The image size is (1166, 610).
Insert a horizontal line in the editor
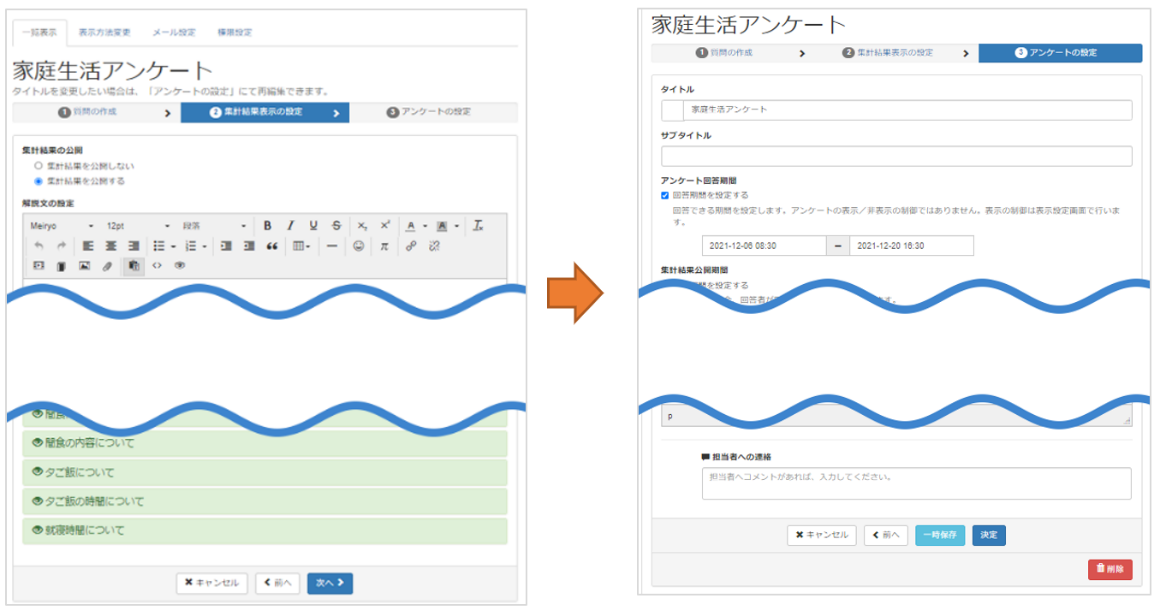[x=332, y=246]
